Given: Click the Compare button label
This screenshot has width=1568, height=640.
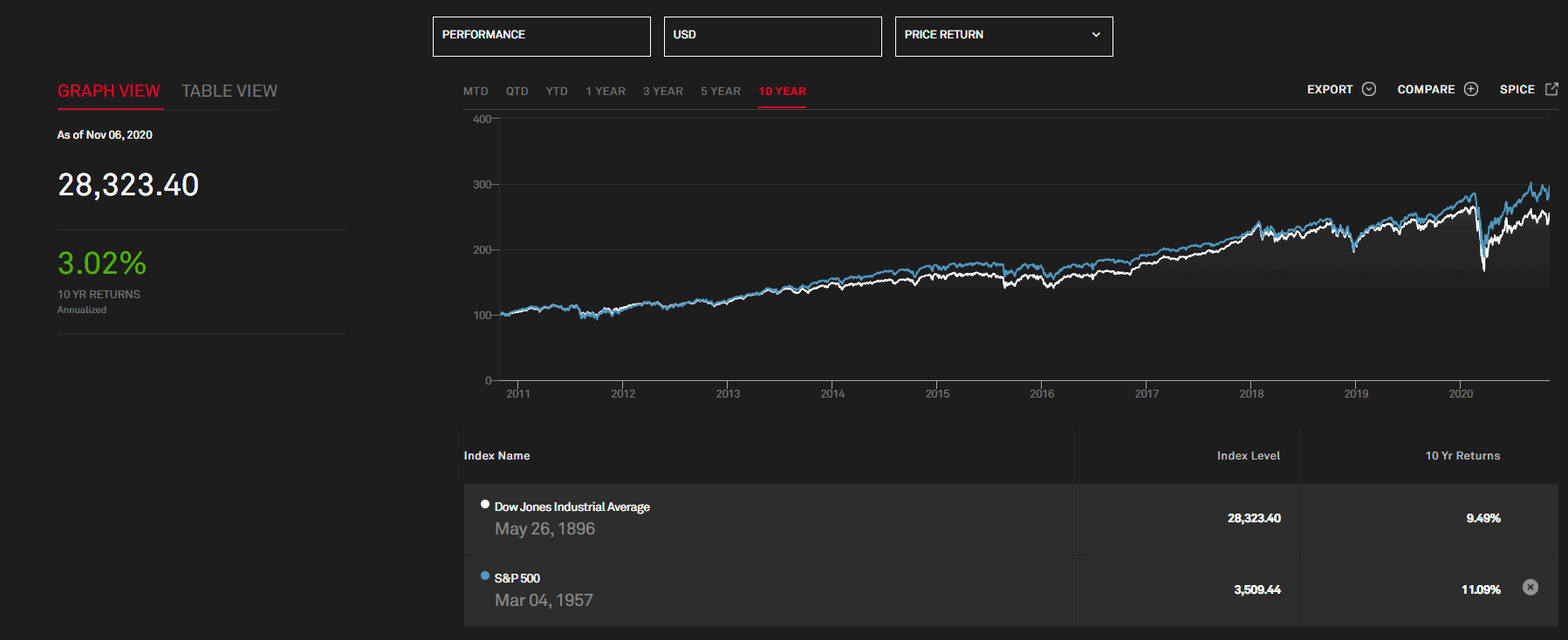Looking at the screenshot, I should 1426,89.
